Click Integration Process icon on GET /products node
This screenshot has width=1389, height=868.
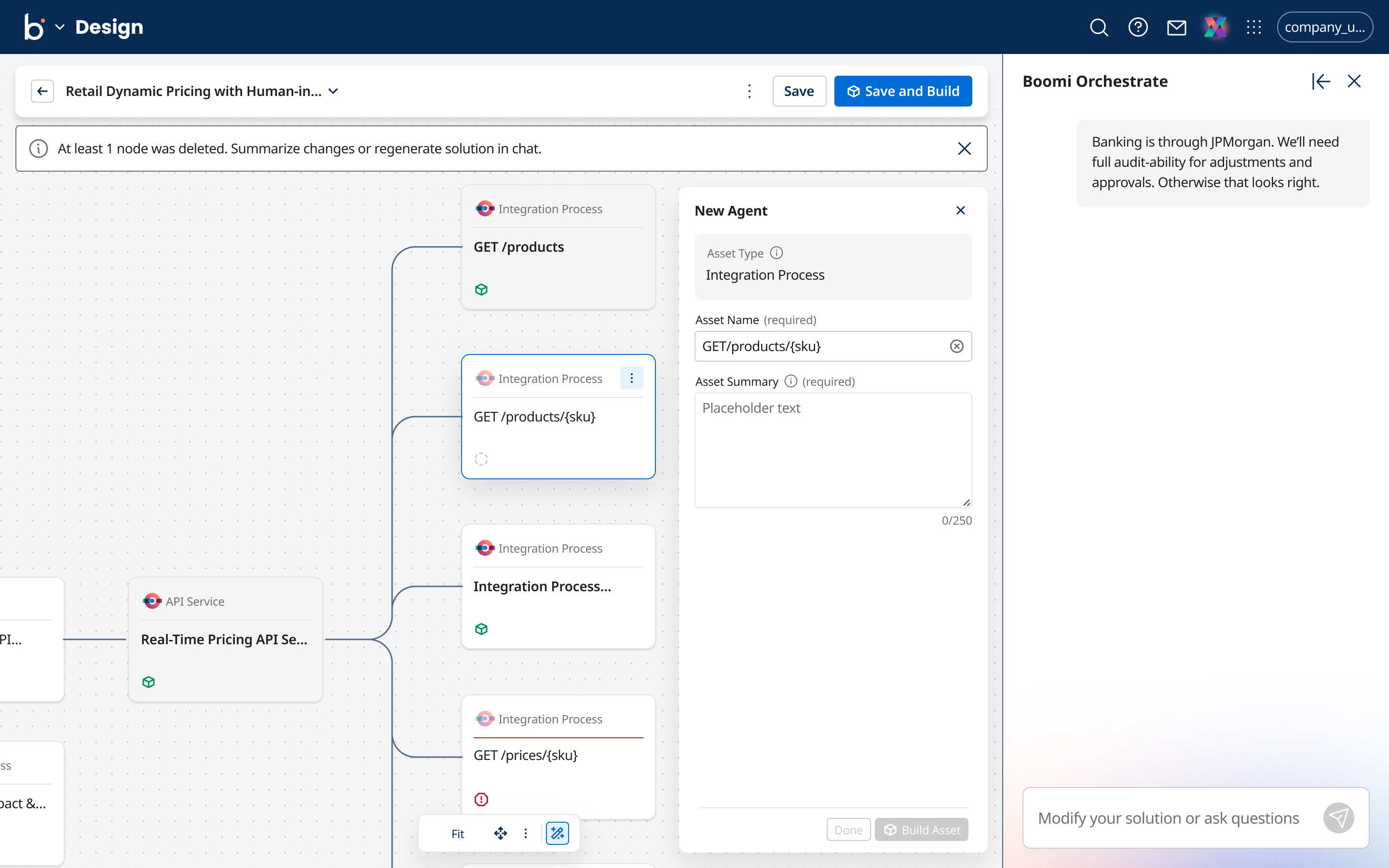click(x=485, y=208)
